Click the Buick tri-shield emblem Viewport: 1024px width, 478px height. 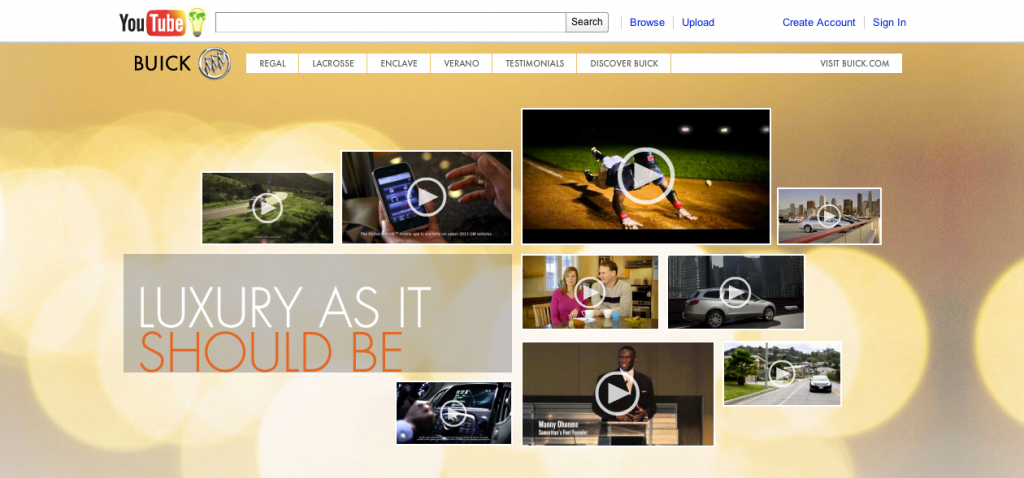(215, 63)
